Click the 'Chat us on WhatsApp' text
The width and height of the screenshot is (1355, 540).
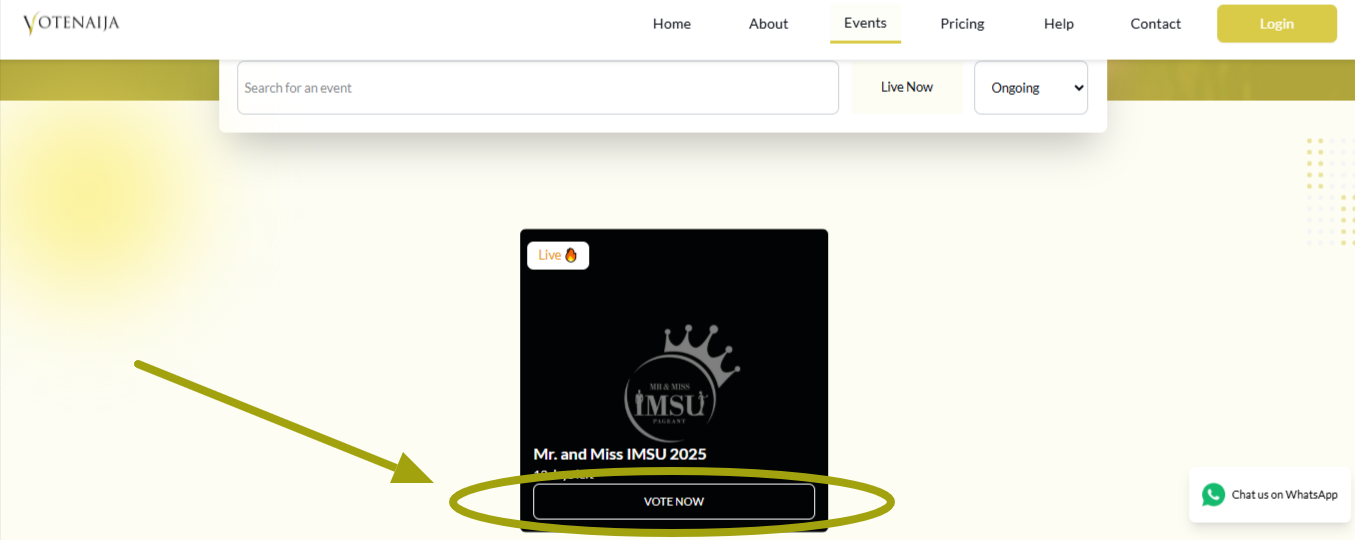[x=1284, y=494]
